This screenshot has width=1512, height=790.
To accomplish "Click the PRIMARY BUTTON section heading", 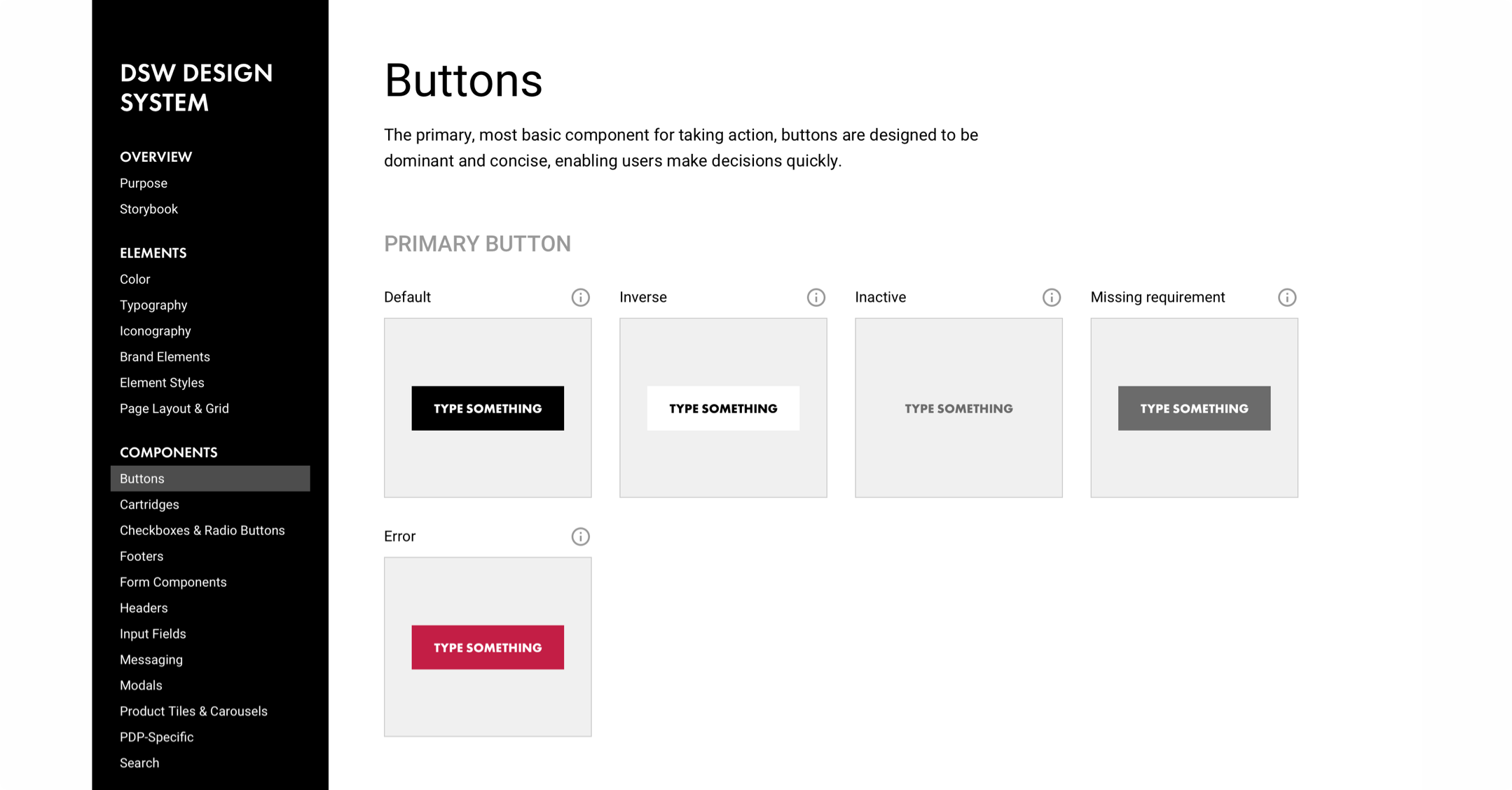I will coord(477,244).
